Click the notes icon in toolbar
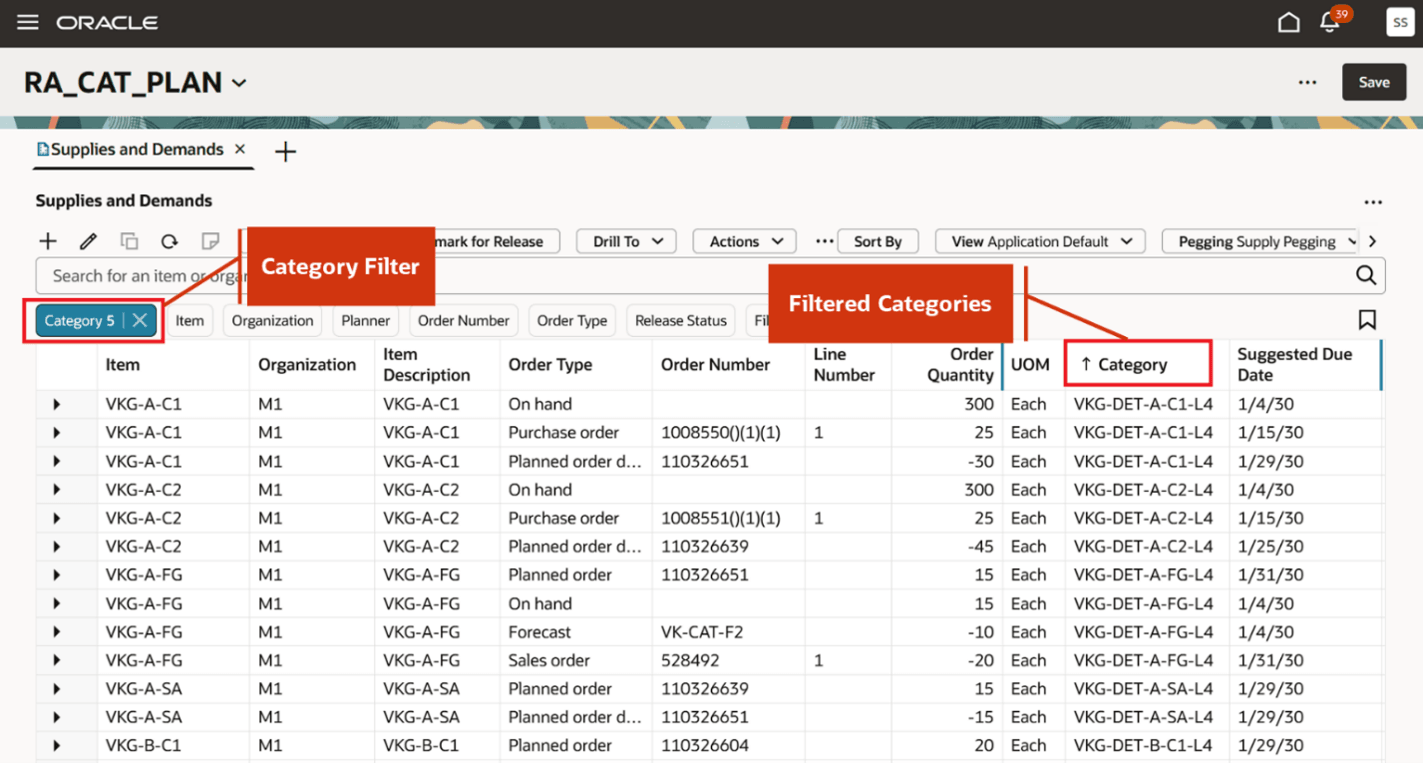Viewport: 1423px width, 763px height. point(210,241)
